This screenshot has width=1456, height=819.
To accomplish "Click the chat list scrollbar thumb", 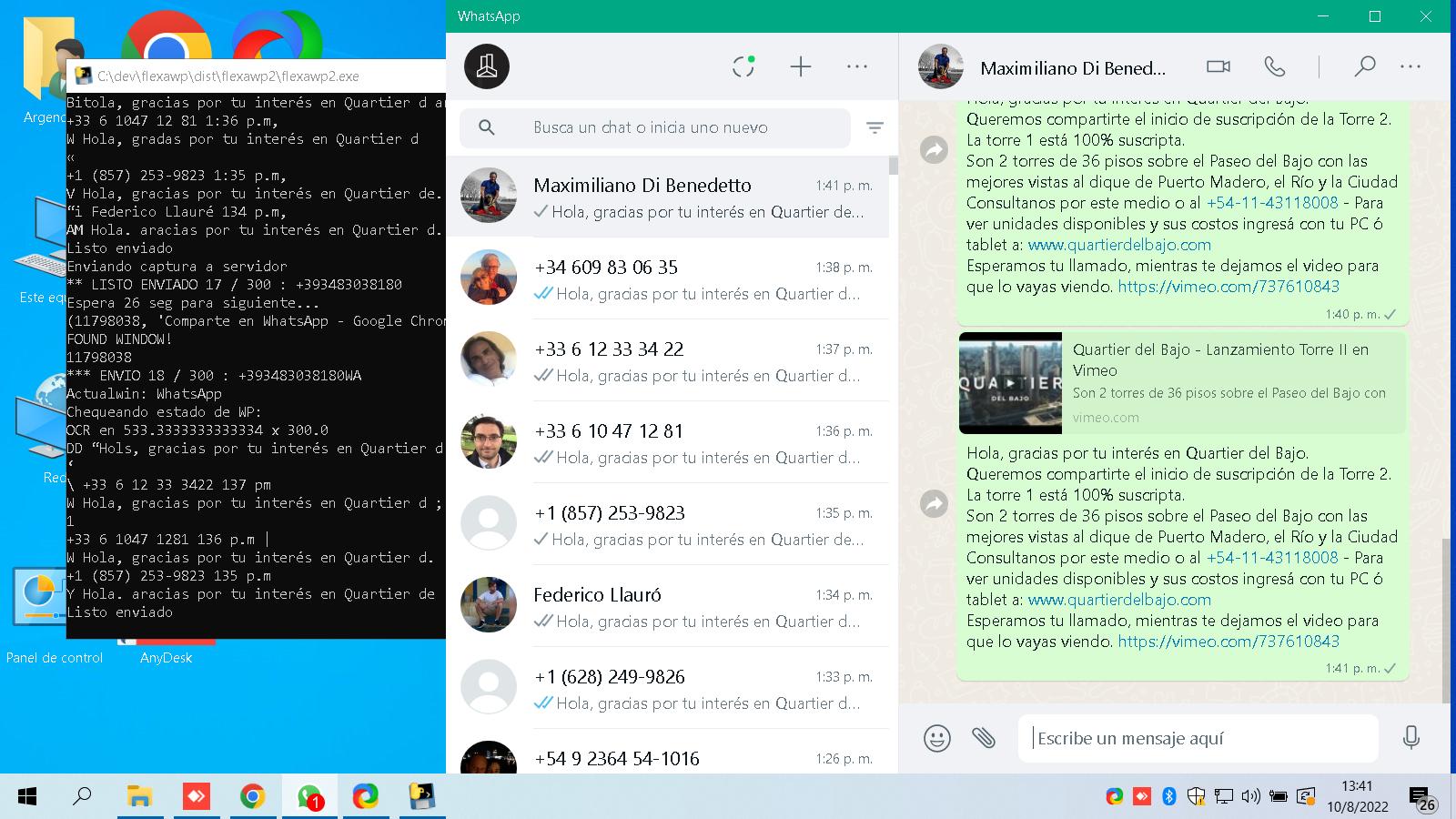I will [x=894, y=166].
